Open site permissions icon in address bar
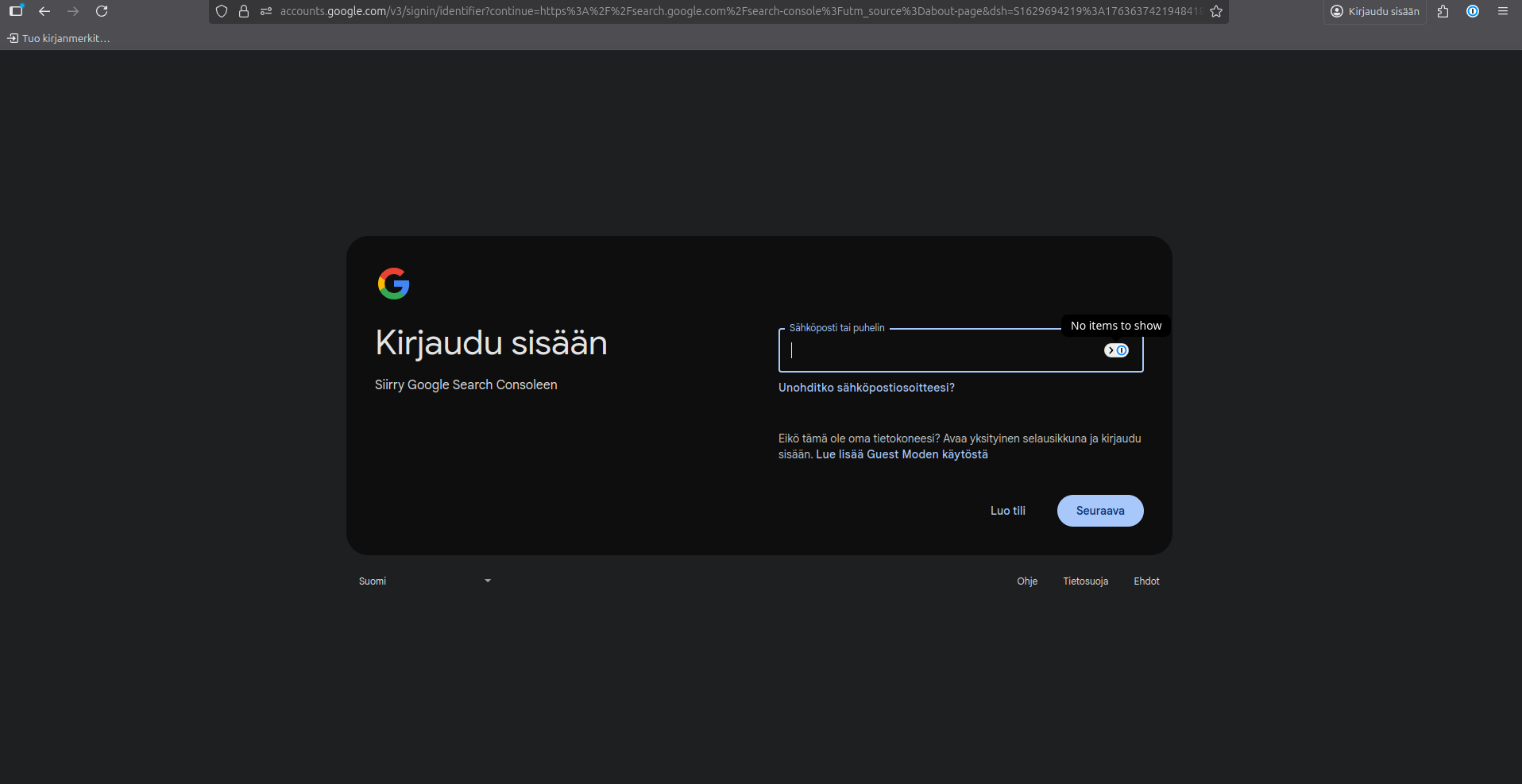Image resolution: width=1522 pixels, height=784 pixels. coord(266,11)
